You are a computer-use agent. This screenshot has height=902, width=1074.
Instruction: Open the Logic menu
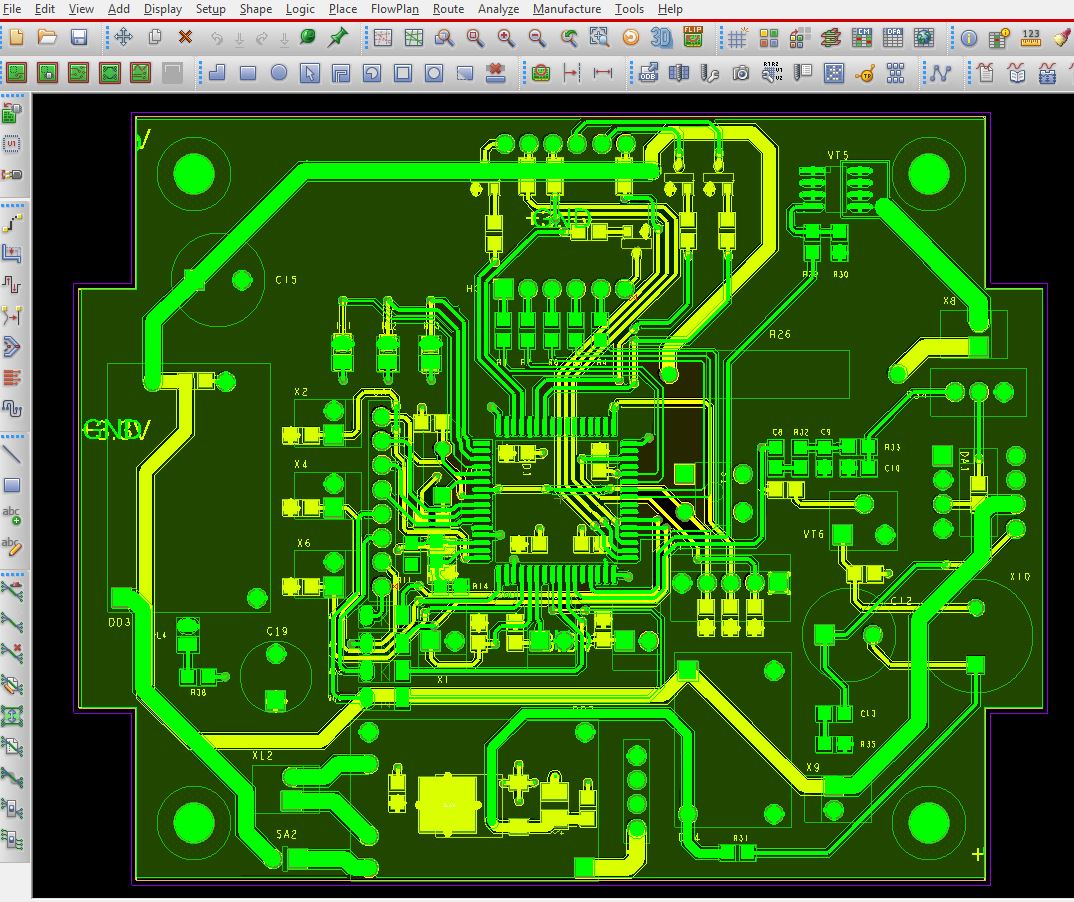click(300, 9)
